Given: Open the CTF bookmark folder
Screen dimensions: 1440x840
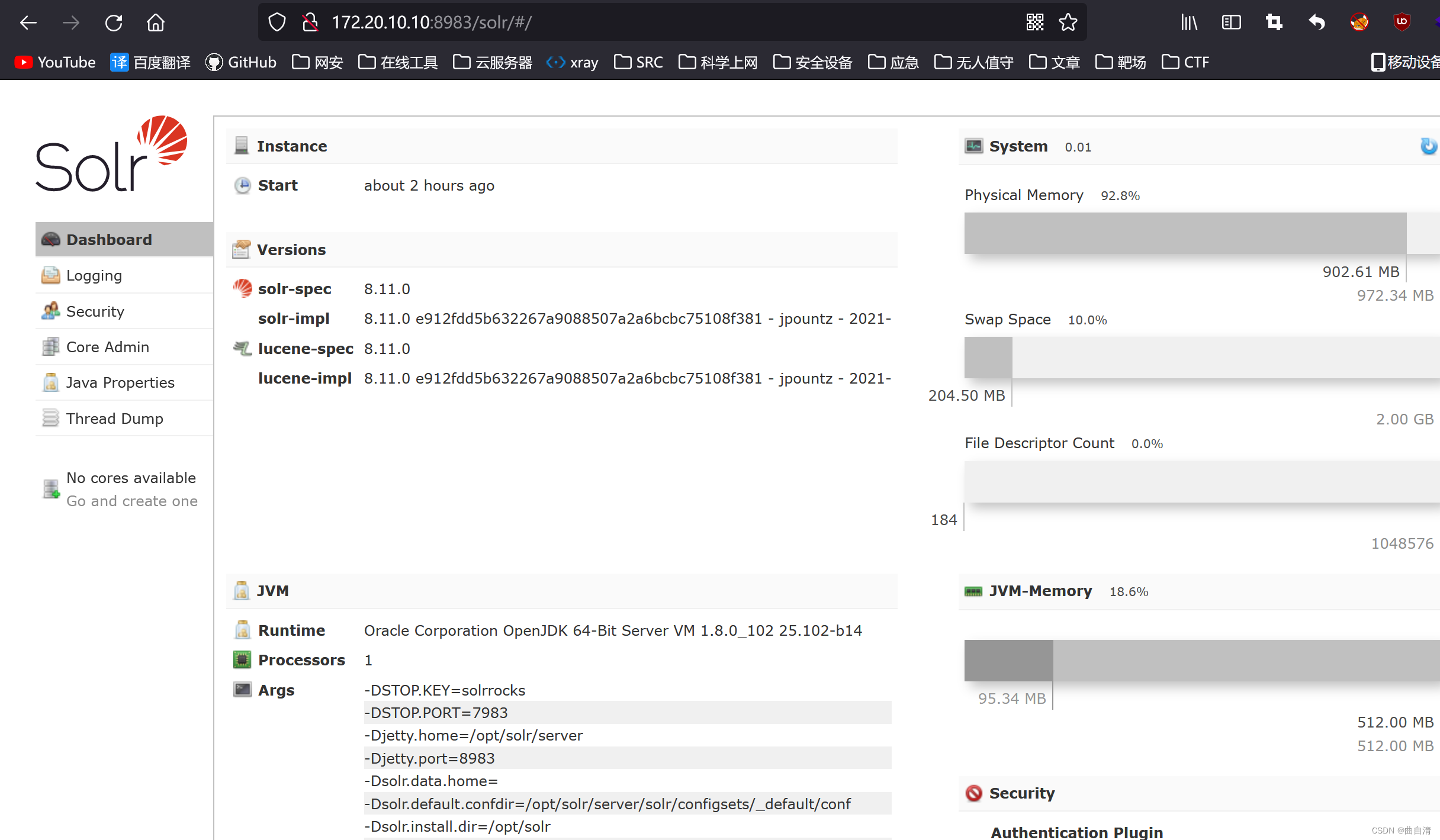Looking at the screenshot, I should (1185, 62).
